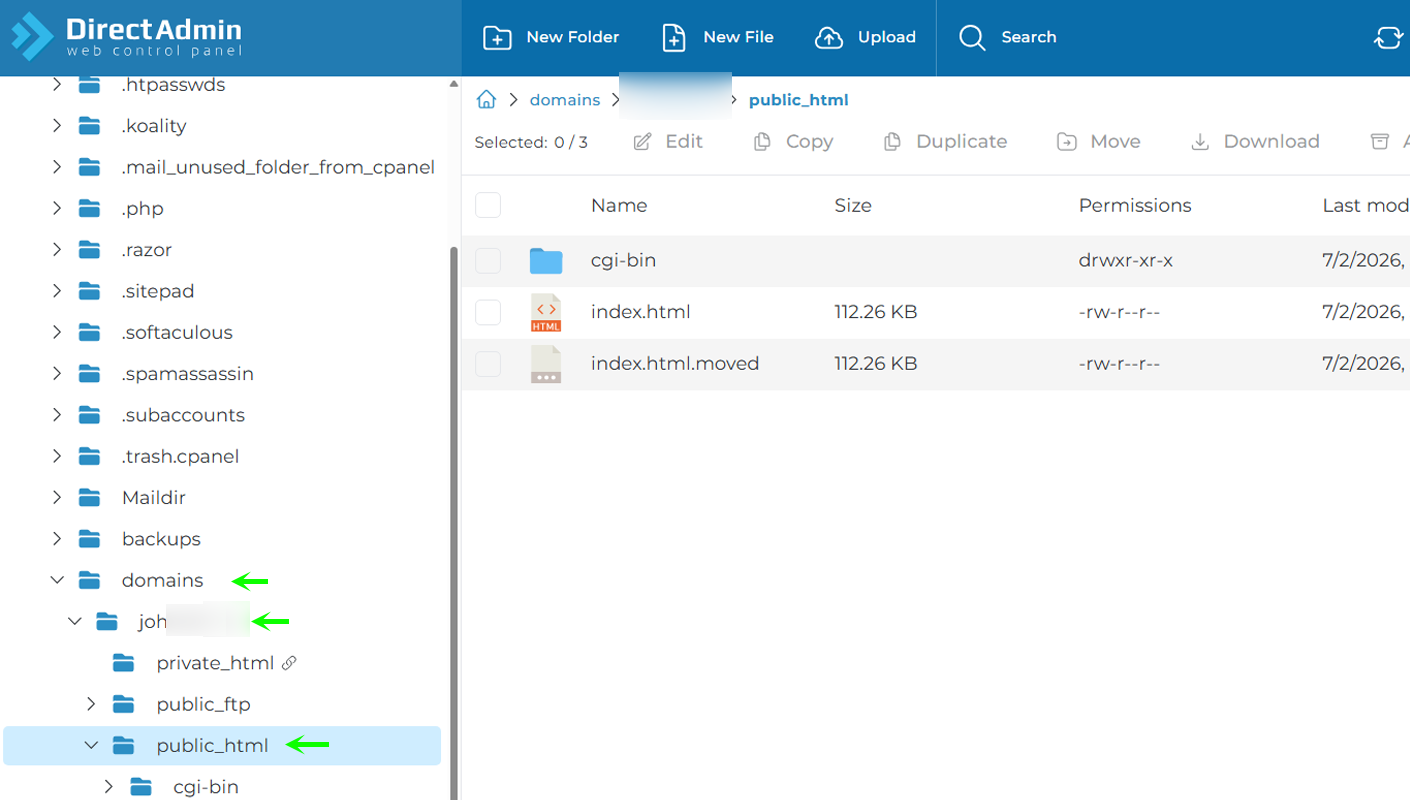Click the Edit action
This screenshot has width=1410, height=800.
668,142
